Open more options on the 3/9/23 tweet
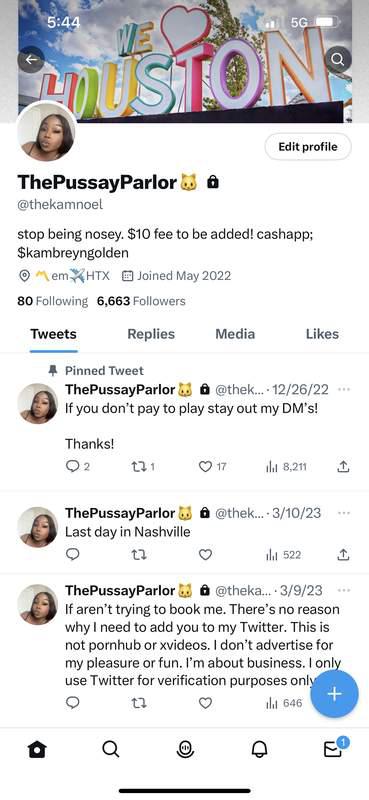 click(345, 590)
